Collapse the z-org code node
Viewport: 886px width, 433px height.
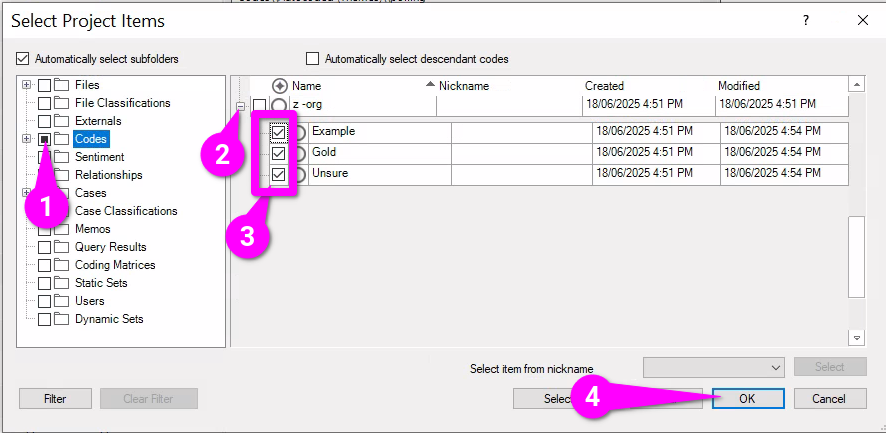pos(240,105)
